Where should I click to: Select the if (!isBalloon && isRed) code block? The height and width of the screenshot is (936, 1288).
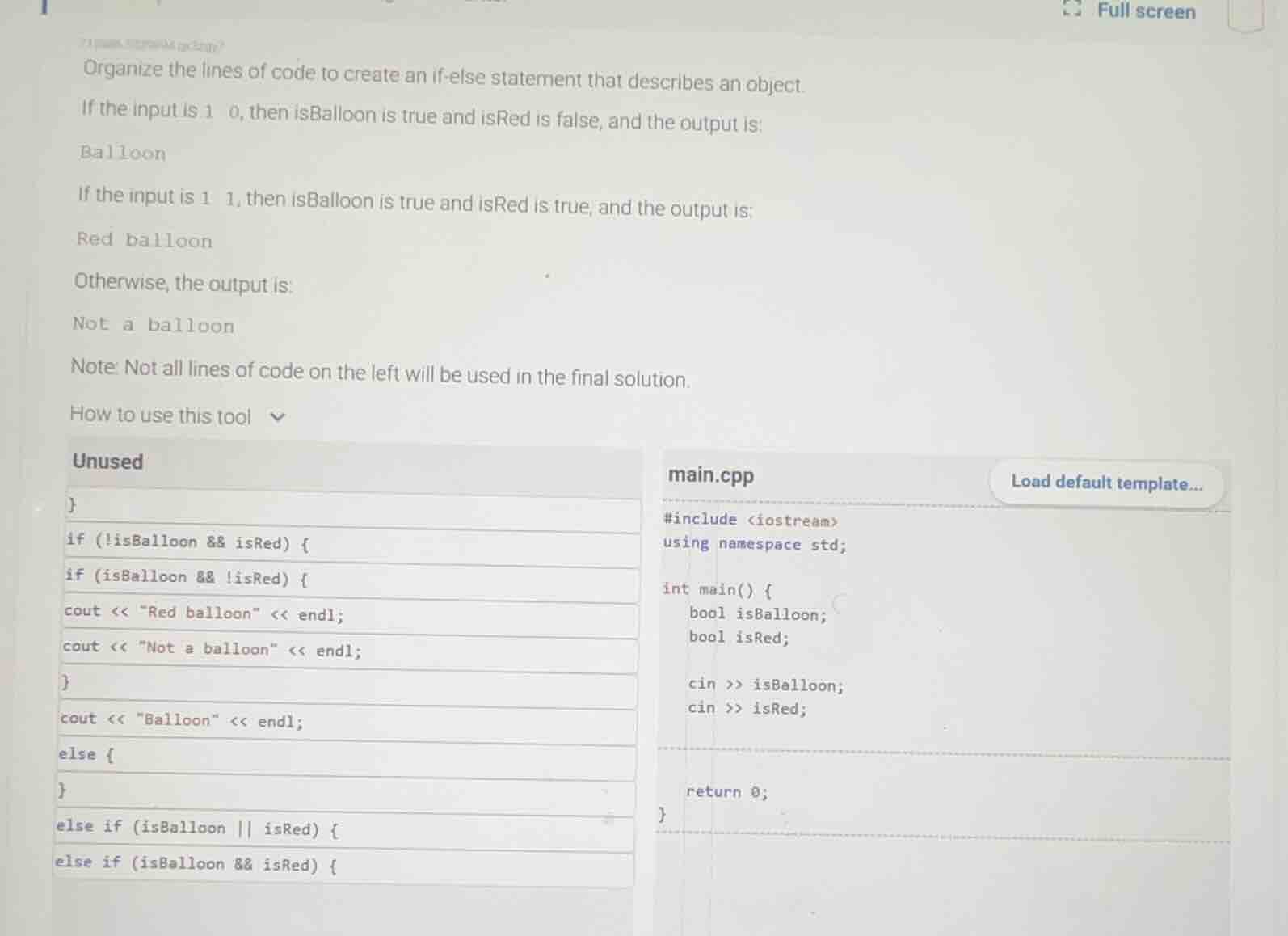tap(352, 543)
